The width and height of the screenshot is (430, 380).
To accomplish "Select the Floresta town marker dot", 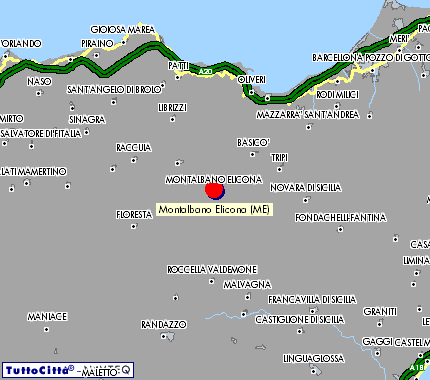I will pyautogui.click(x=133, y=226).
